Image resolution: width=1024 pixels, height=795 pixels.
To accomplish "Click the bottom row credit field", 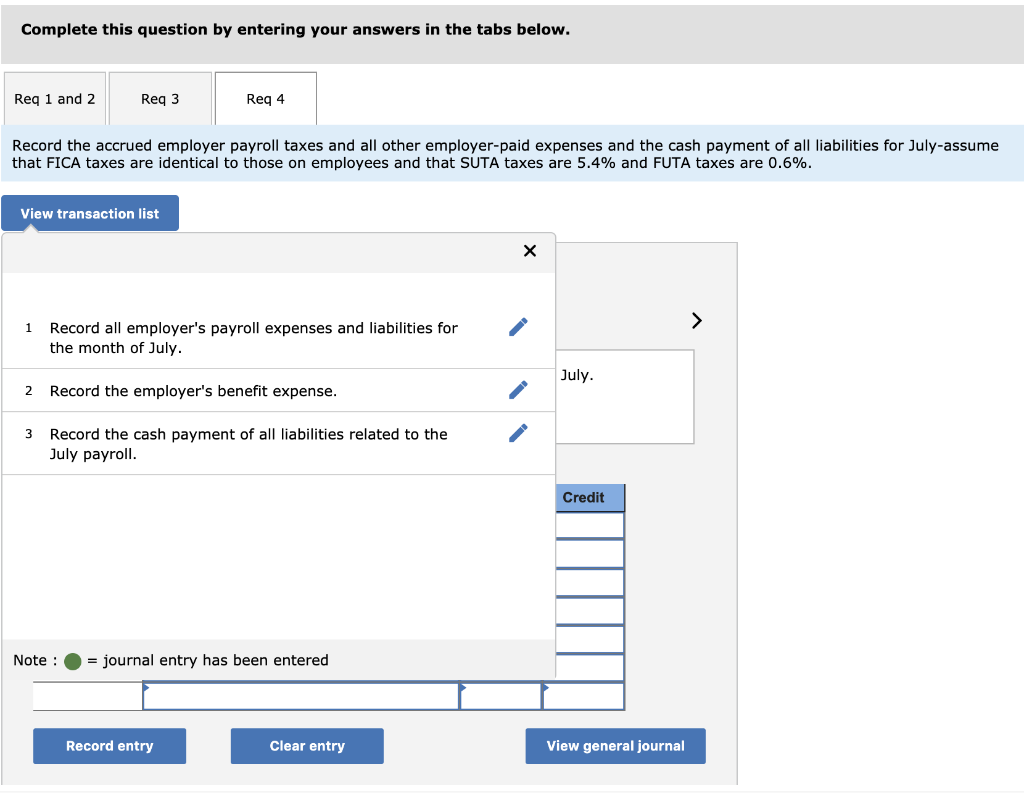I will point(583,696).
